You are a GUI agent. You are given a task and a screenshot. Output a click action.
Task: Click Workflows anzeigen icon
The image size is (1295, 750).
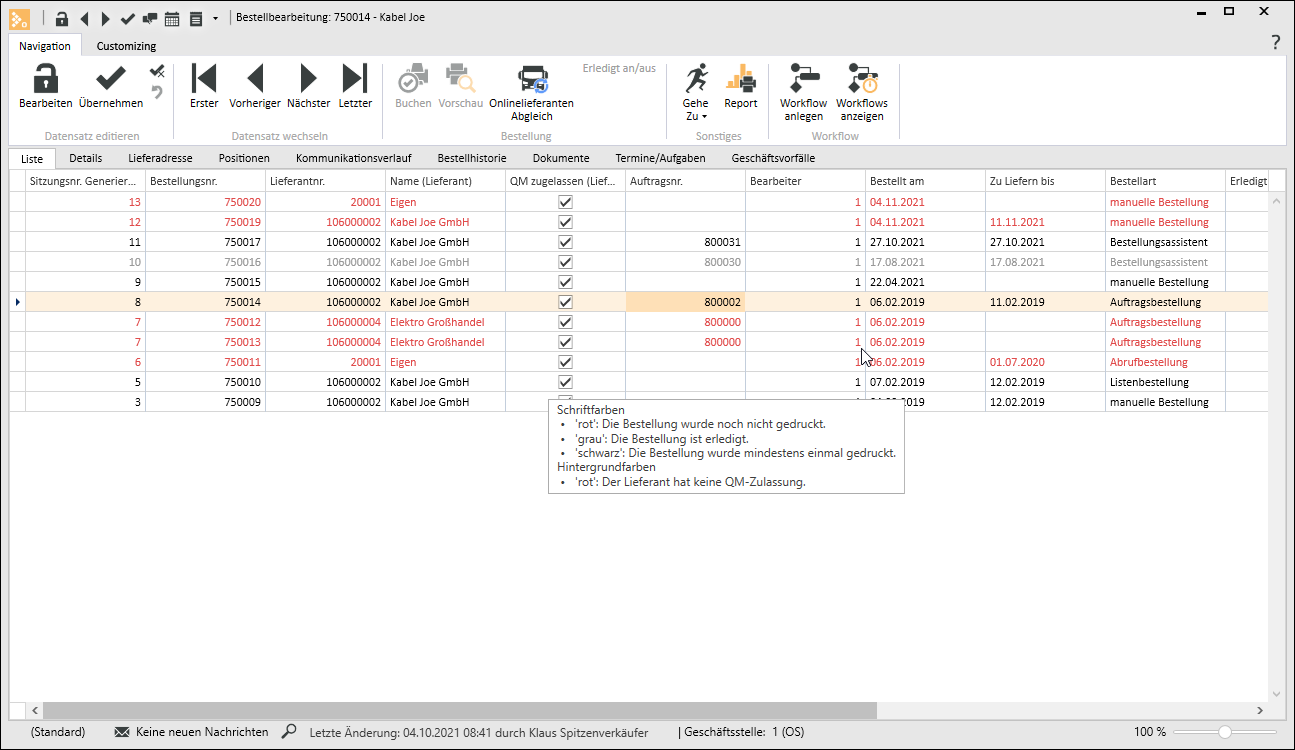point(861,80)
